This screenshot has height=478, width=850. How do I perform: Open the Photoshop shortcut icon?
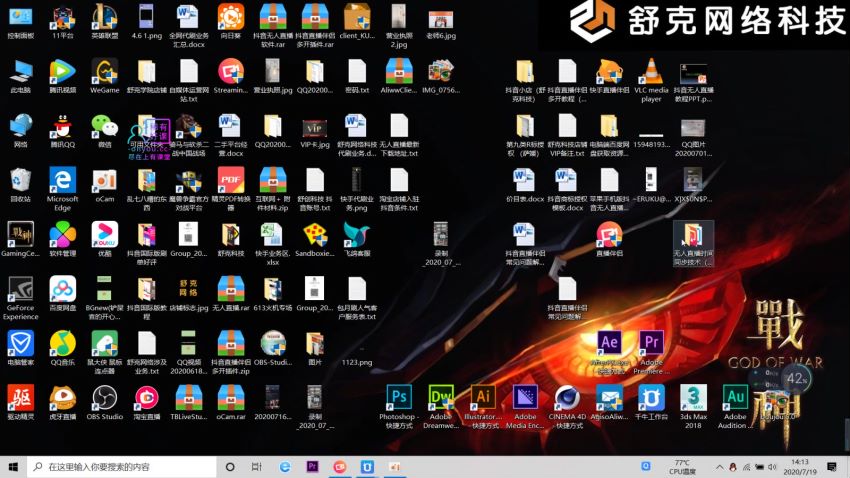[x=399, y=397]
